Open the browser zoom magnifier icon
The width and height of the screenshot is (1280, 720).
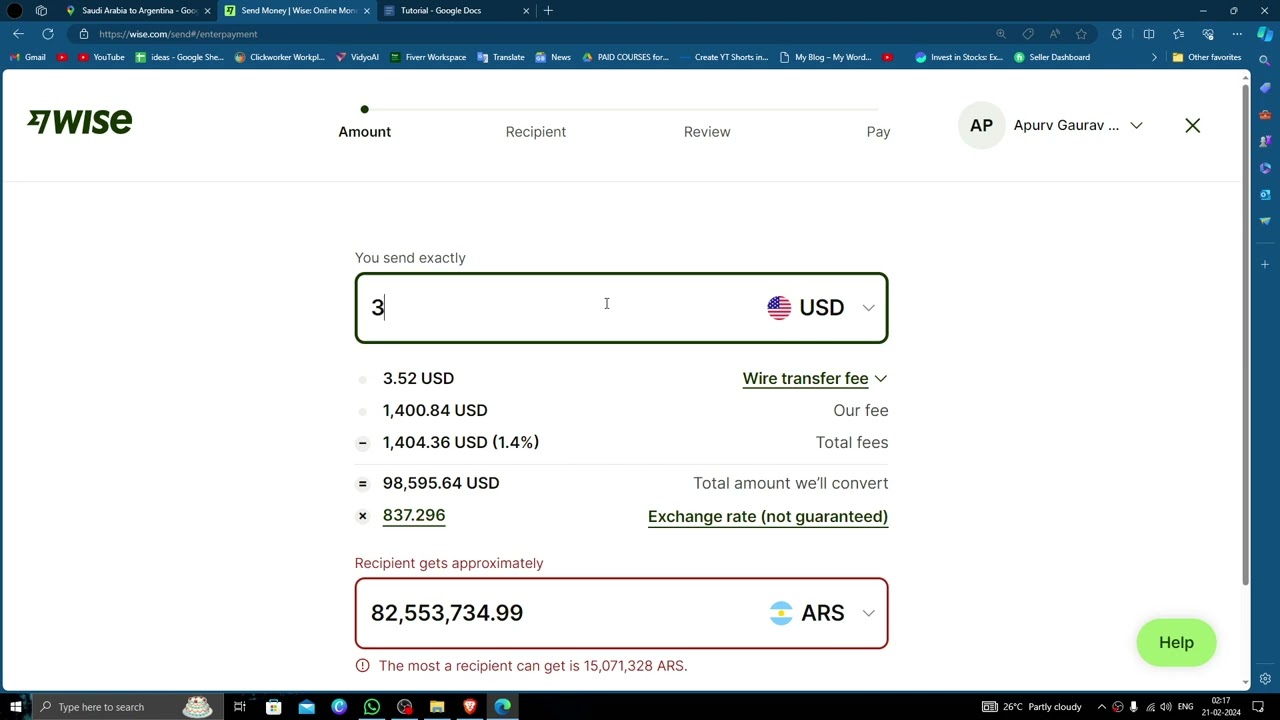coord(1001,34)
